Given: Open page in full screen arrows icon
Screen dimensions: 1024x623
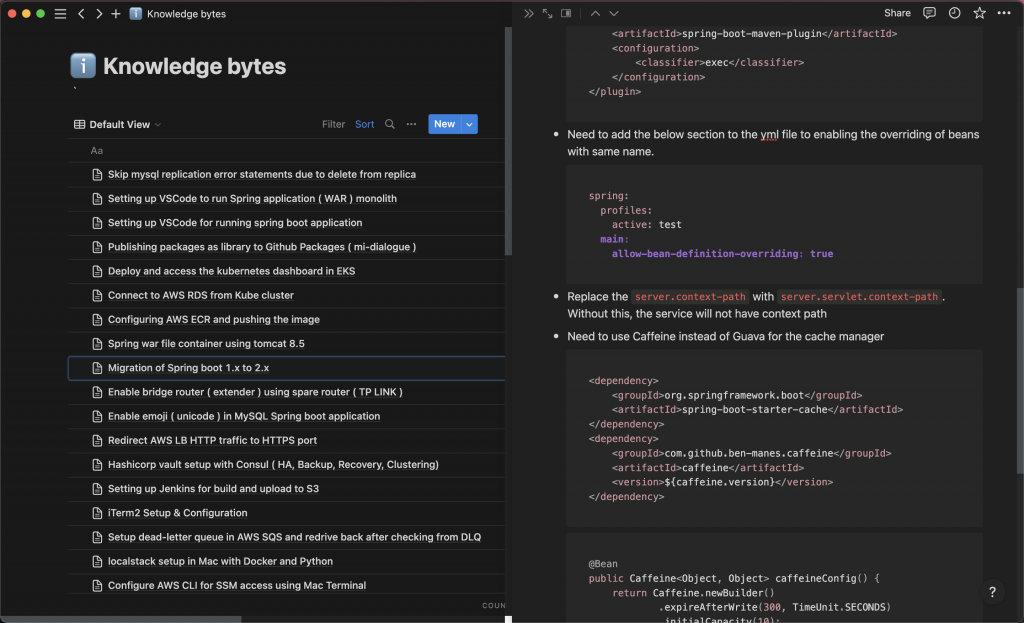Looking at the screenshot, I should pos(547,13).
